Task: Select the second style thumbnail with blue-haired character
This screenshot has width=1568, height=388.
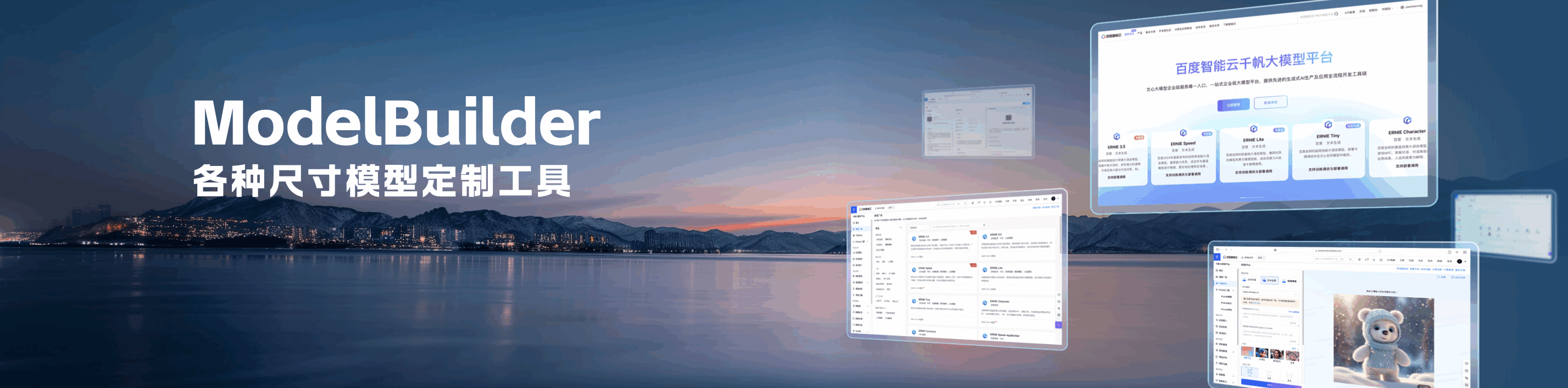Action: pos(1262,353)
